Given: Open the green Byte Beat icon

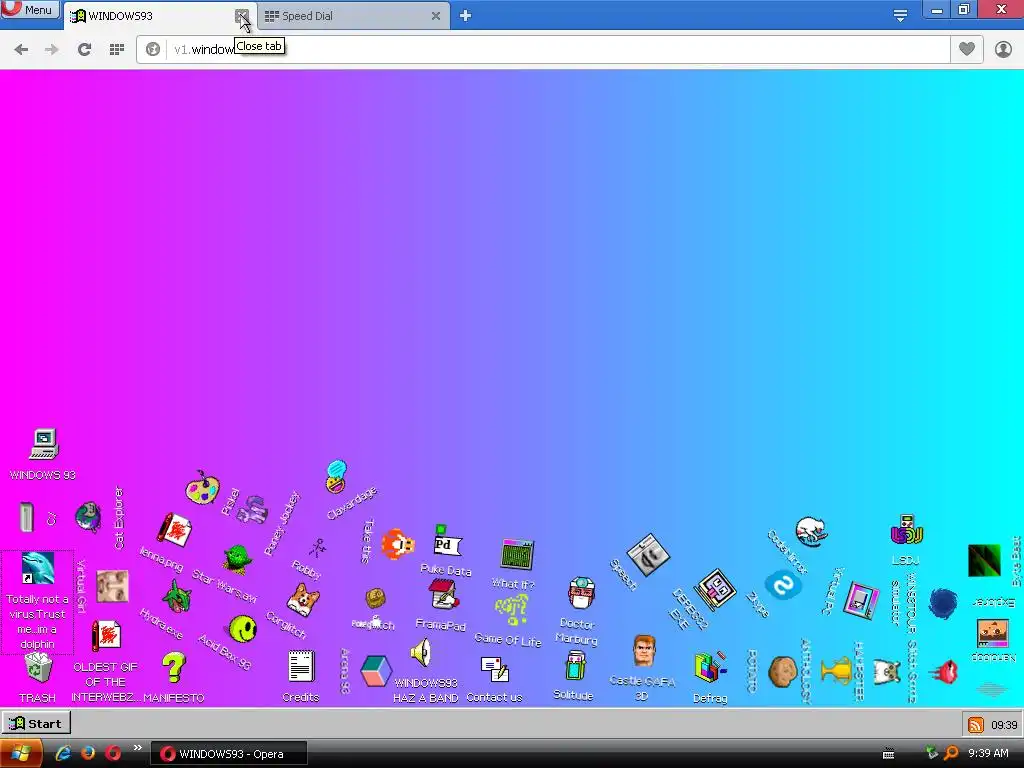Looking at the screenshot, I should click(984, 560).
